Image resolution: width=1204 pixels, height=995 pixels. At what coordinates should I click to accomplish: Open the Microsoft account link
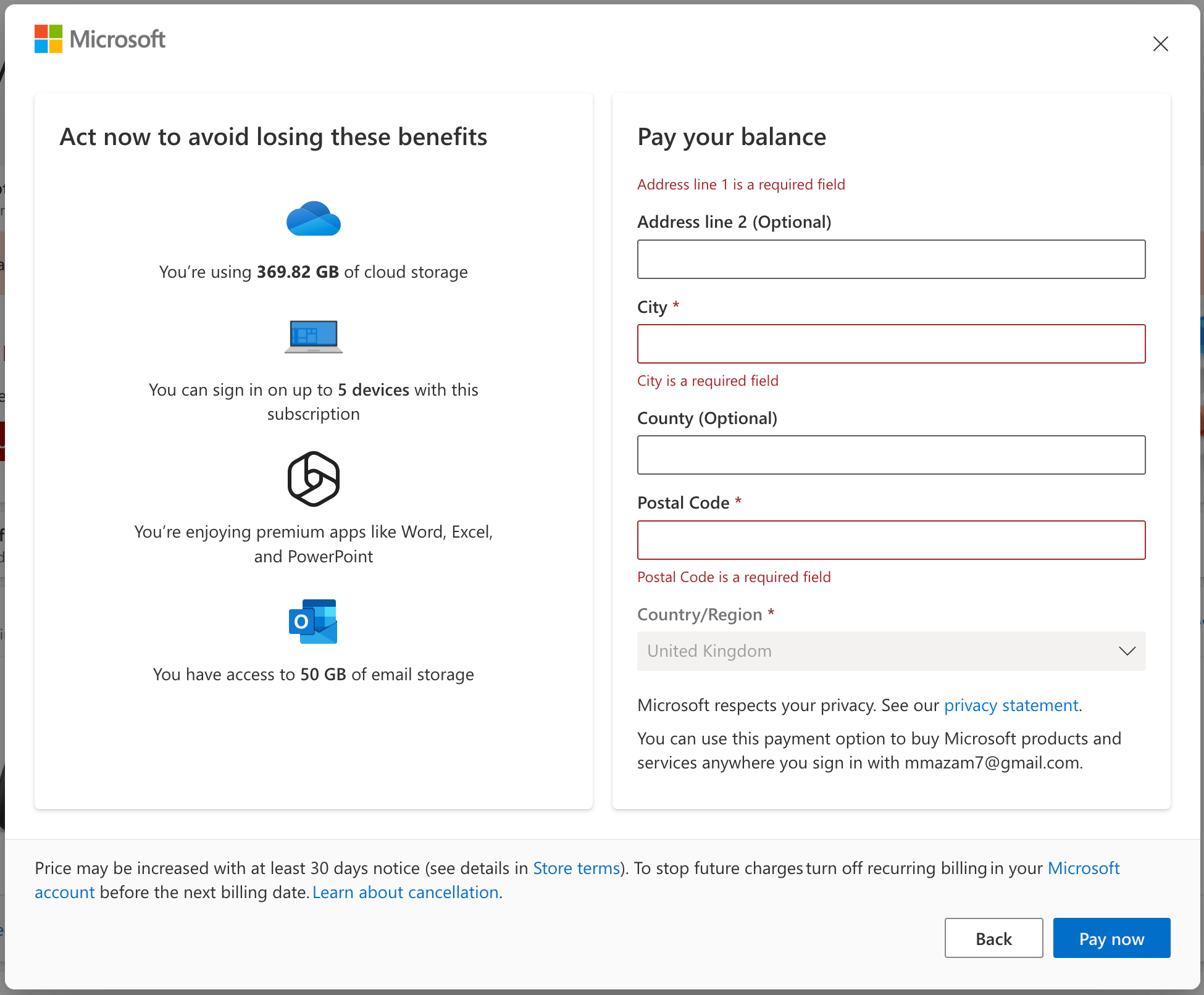1083,868
